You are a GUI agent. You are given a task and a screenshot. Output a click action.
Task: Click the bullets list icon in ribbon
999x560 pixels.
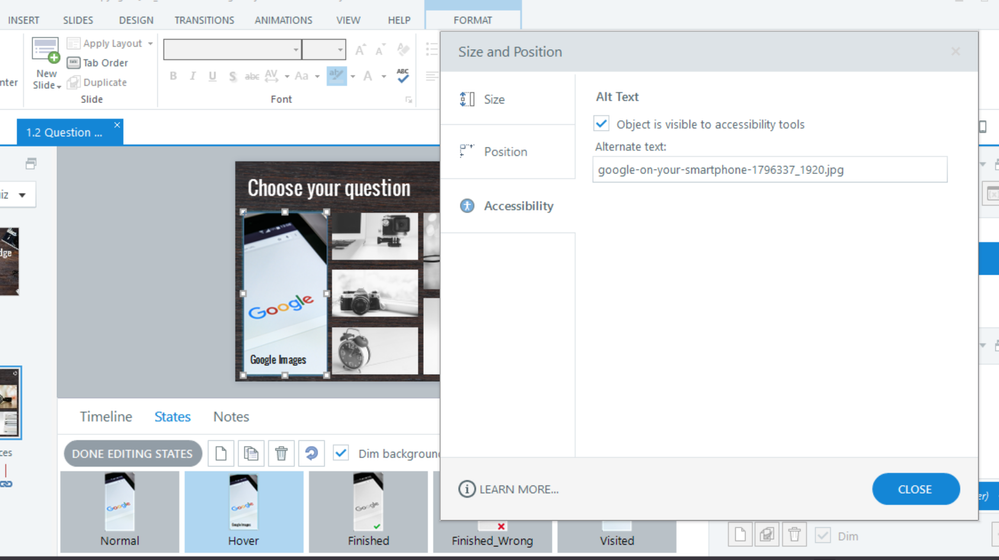[432, 50]
